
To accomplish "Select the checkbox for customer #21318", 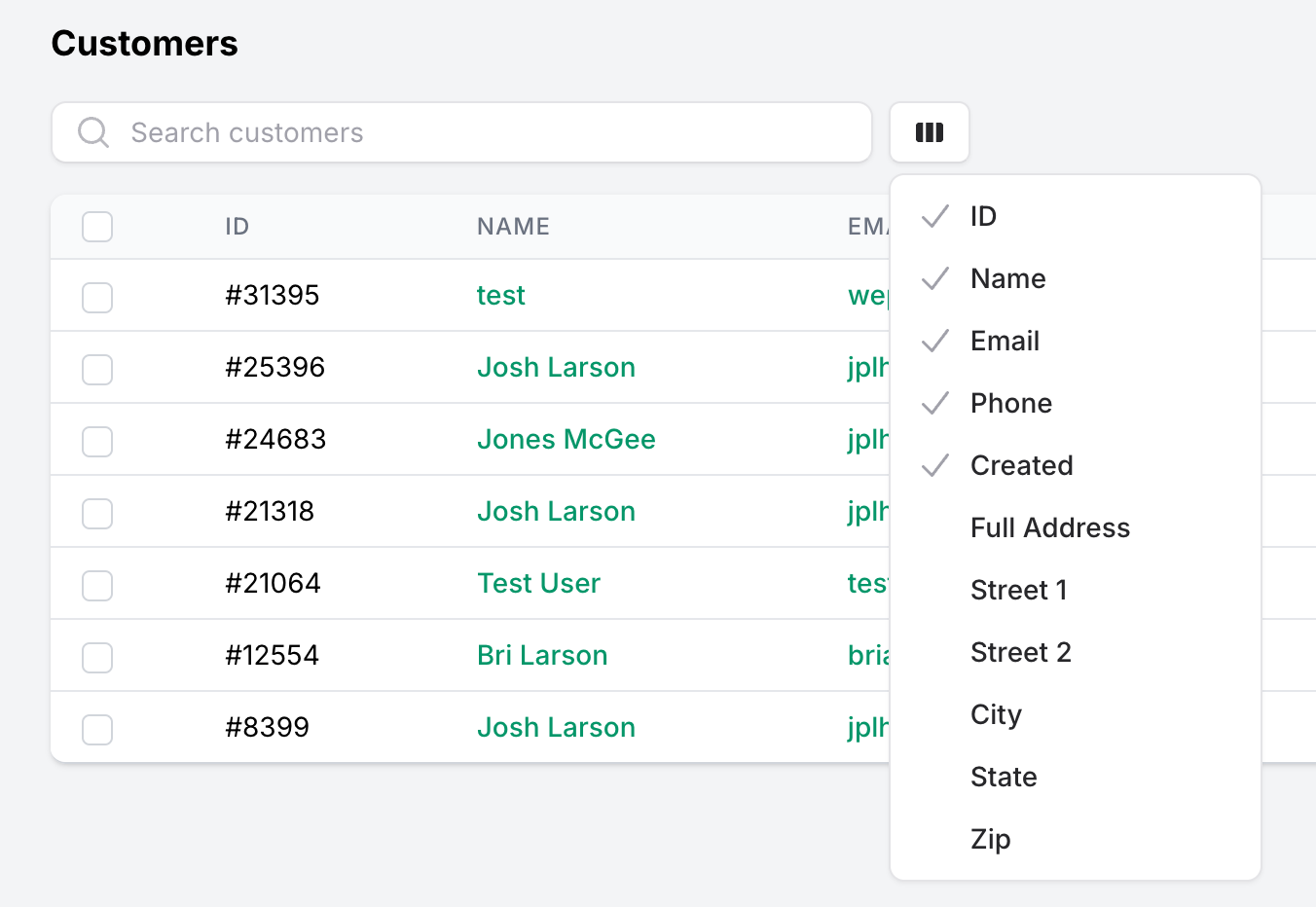I will (97, 513).
